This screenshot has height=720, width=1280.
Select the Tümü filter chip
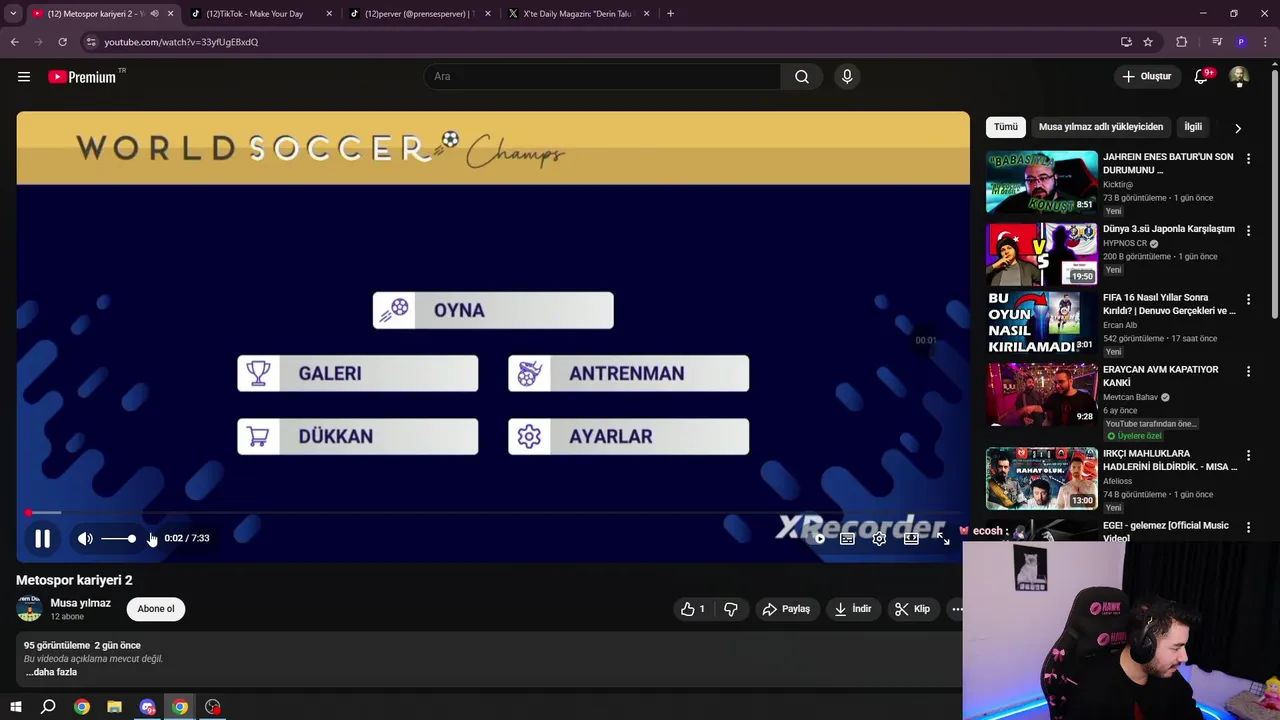1006,127
